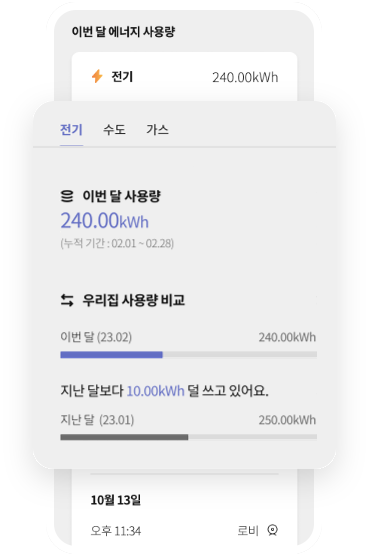Click the large blue 240.00kWh value
This screenshot has height=560, width=370.
[105, 220]
